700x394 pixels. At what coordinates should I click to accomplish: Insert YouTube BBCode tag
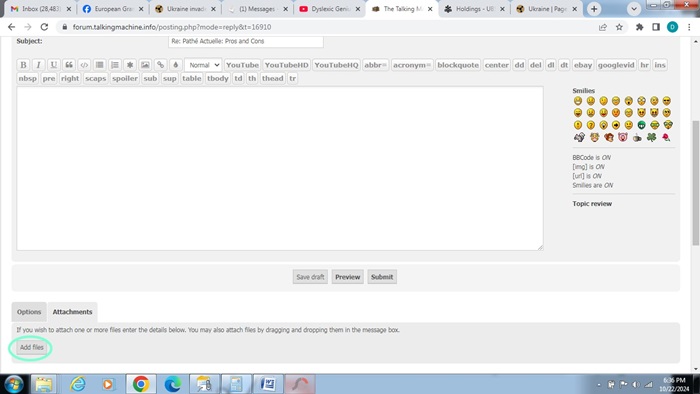coord(242,65)
